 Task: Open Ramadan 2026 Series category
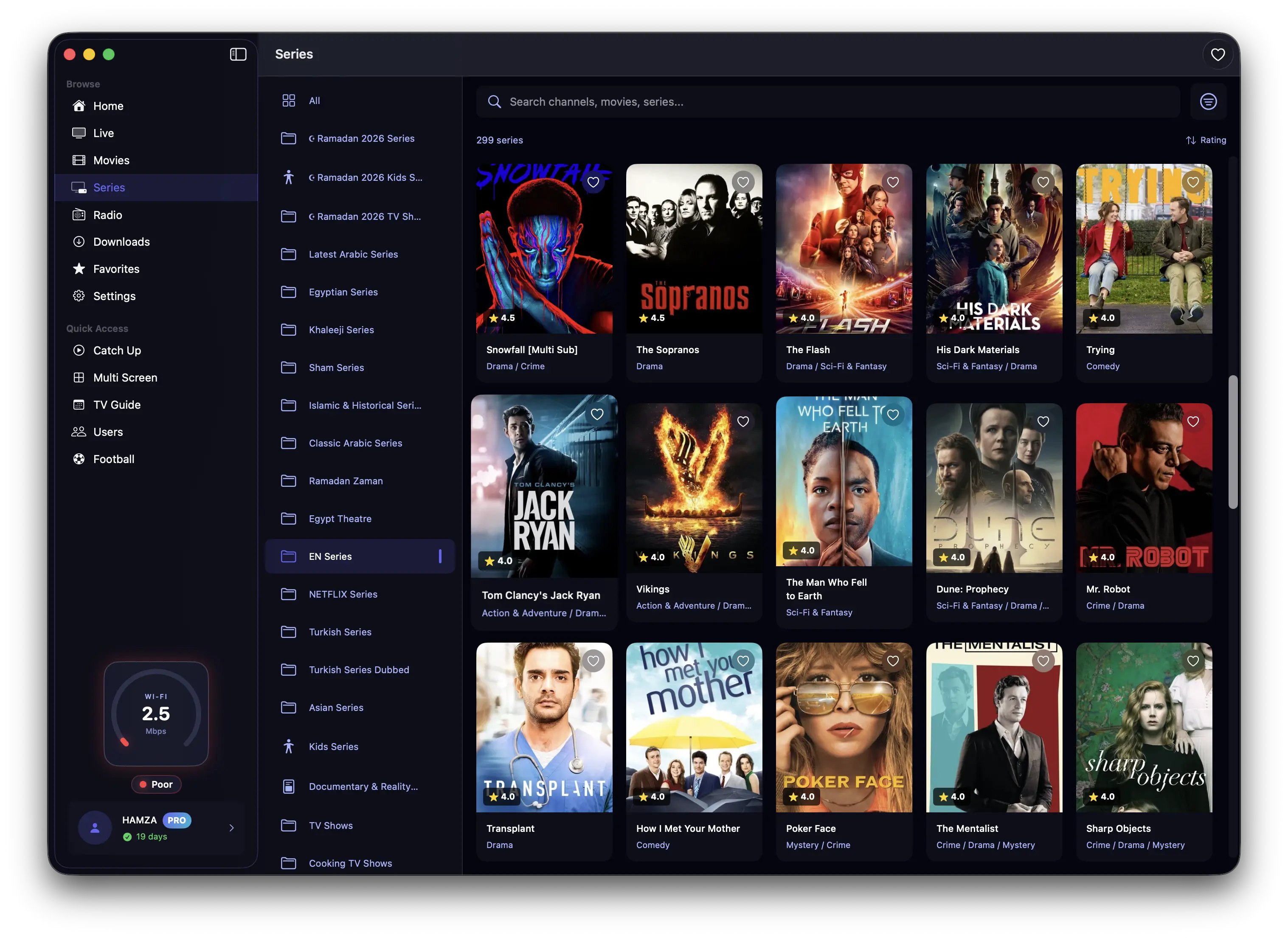[x=360, y=138]
